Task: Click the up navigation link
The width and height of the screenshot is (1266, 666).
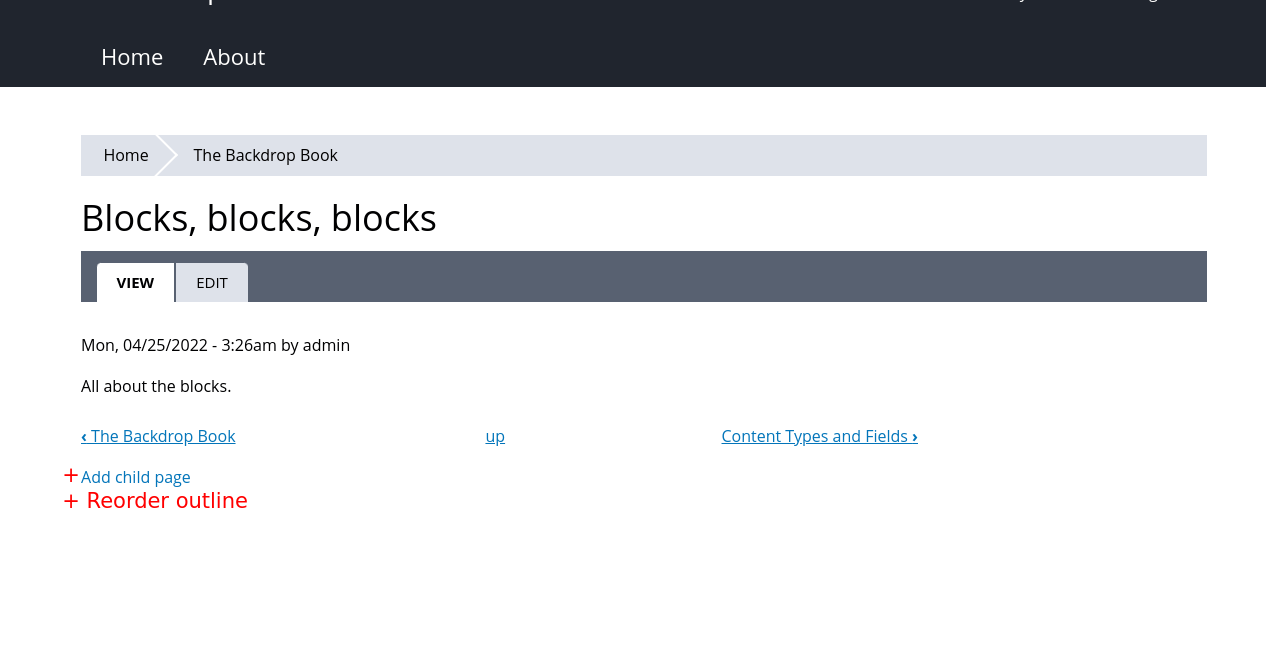Action: (494, 435)
